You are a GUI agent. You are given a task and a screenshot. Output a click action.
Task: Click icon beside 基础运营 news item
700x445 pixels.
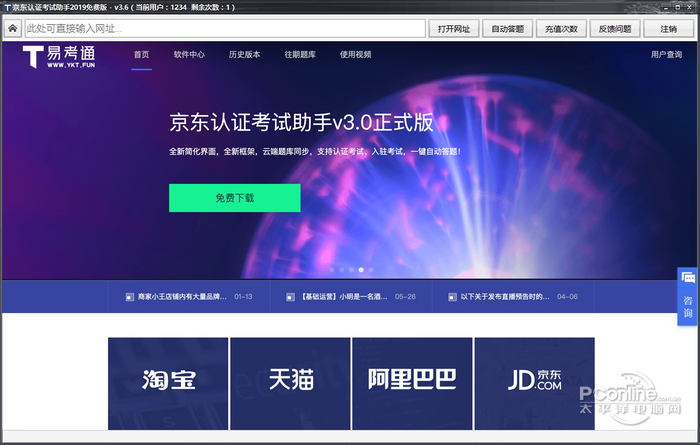pos(290,297)
